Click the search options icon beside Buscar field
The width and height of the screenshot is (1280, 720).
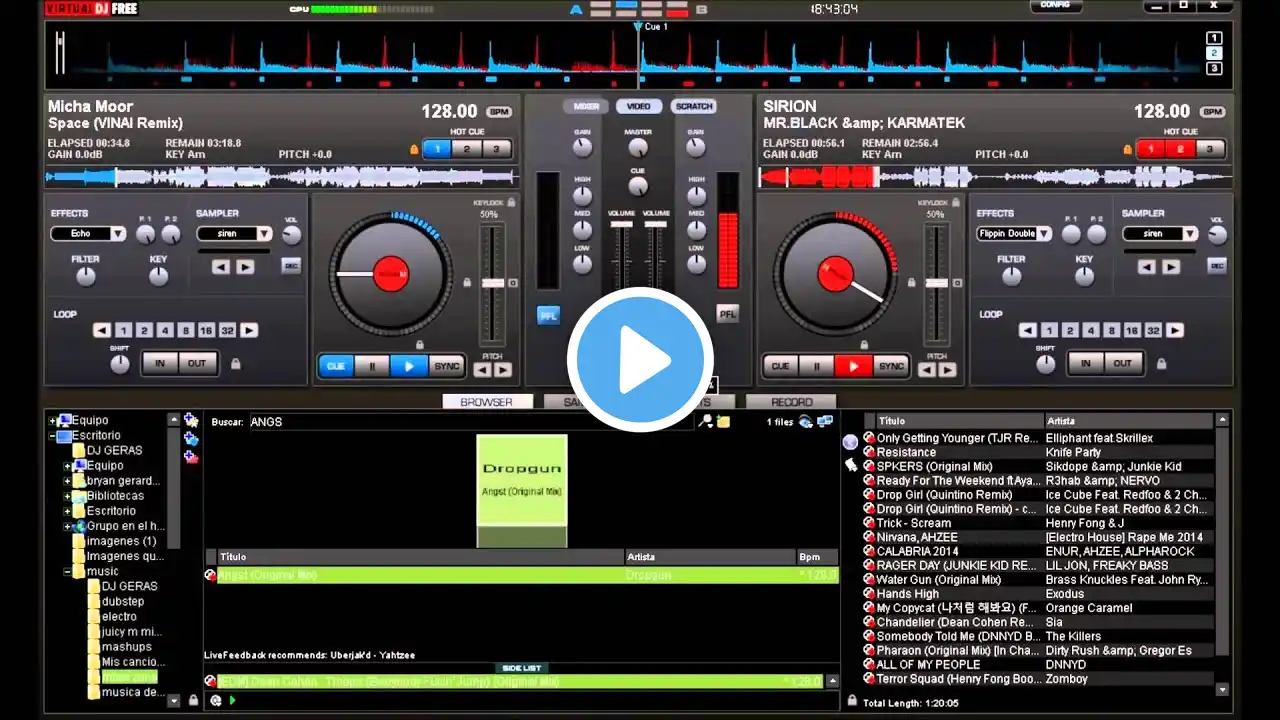706,422
